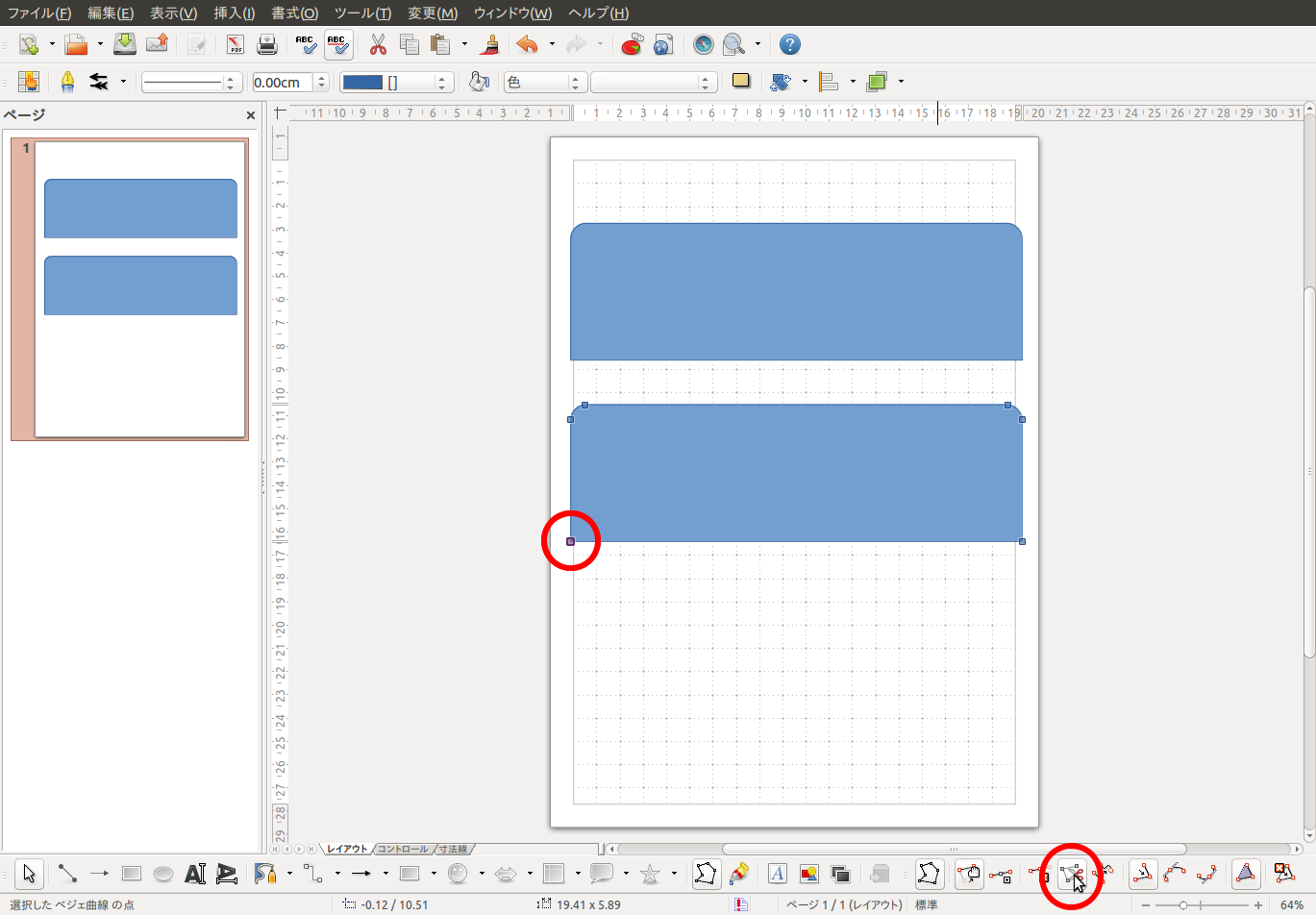The width and height of the screenshot is (1316, 915).
Task: Expand the Paste options dropdown arrow
Action: [464, 44]
